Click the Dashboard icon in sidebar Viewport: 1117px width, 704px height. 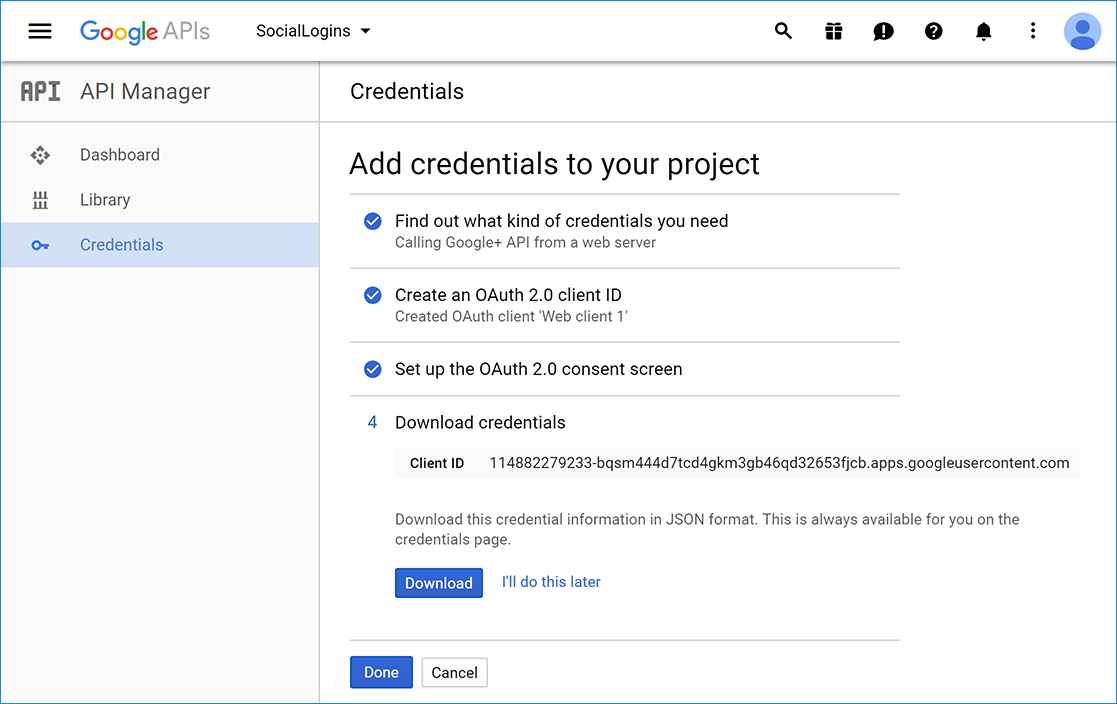[x=40, y=155]
